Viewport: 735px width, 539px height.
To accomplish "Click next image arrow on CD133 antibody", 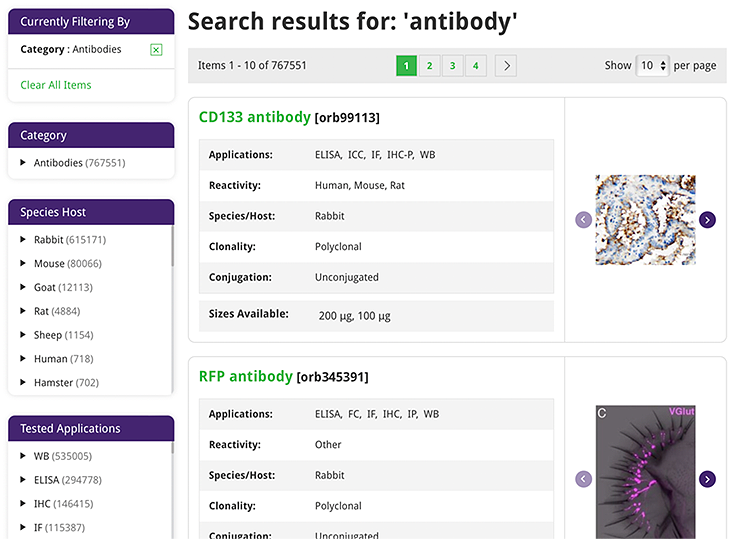I will [708, 220].
